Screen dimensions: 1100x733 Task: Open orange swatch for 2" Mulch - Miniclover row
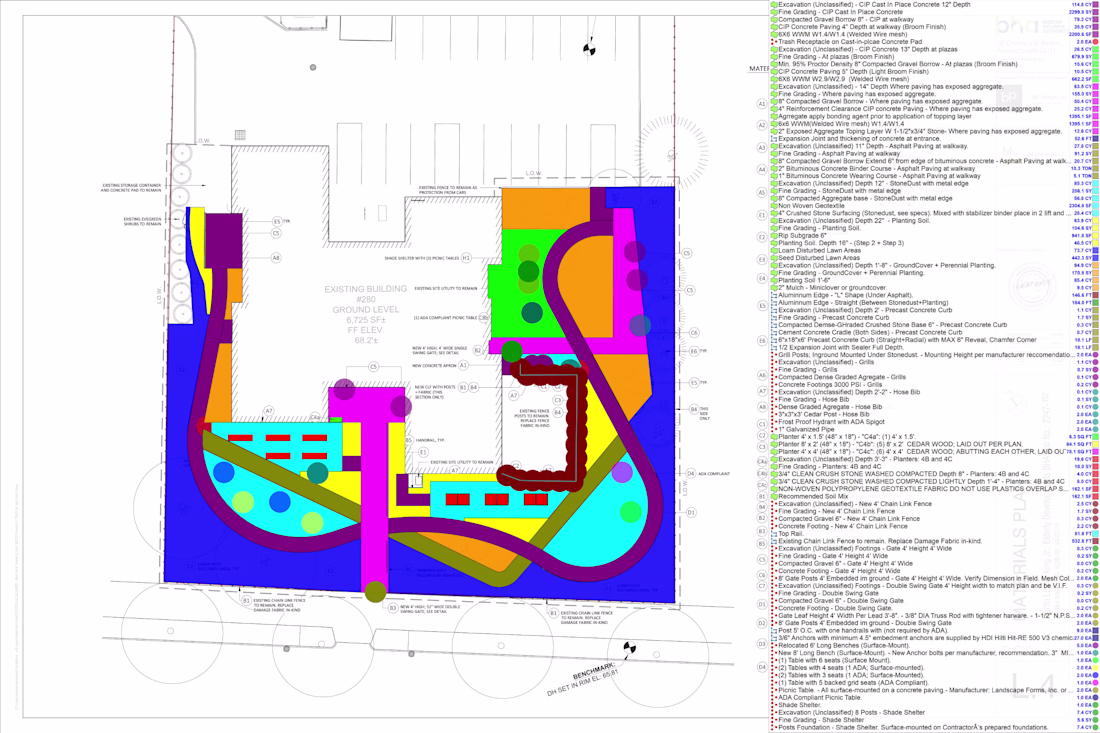tap(1096, 288)
